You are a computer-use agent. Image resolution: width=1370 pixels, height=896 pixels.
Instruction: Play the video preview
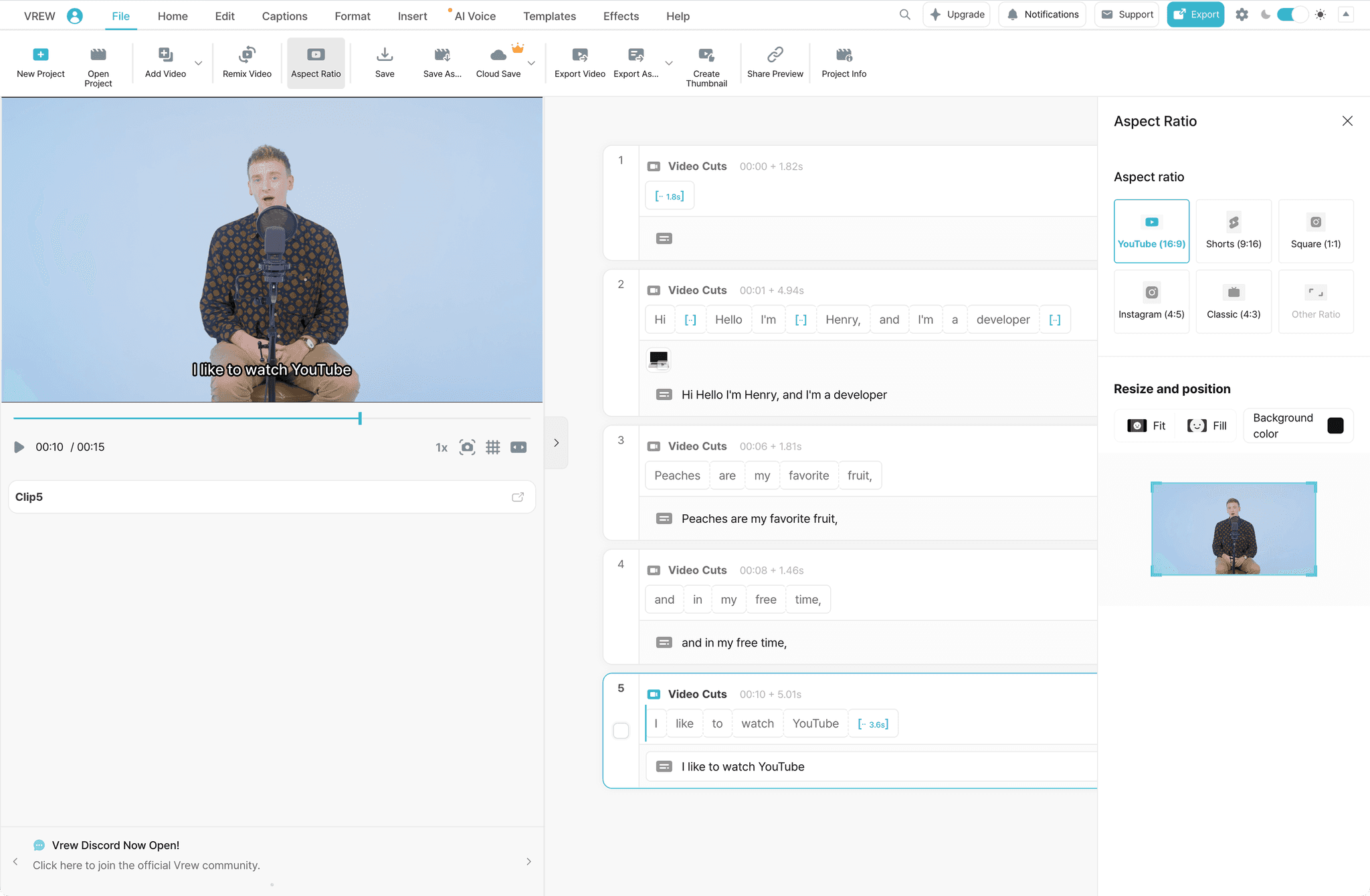19,447
